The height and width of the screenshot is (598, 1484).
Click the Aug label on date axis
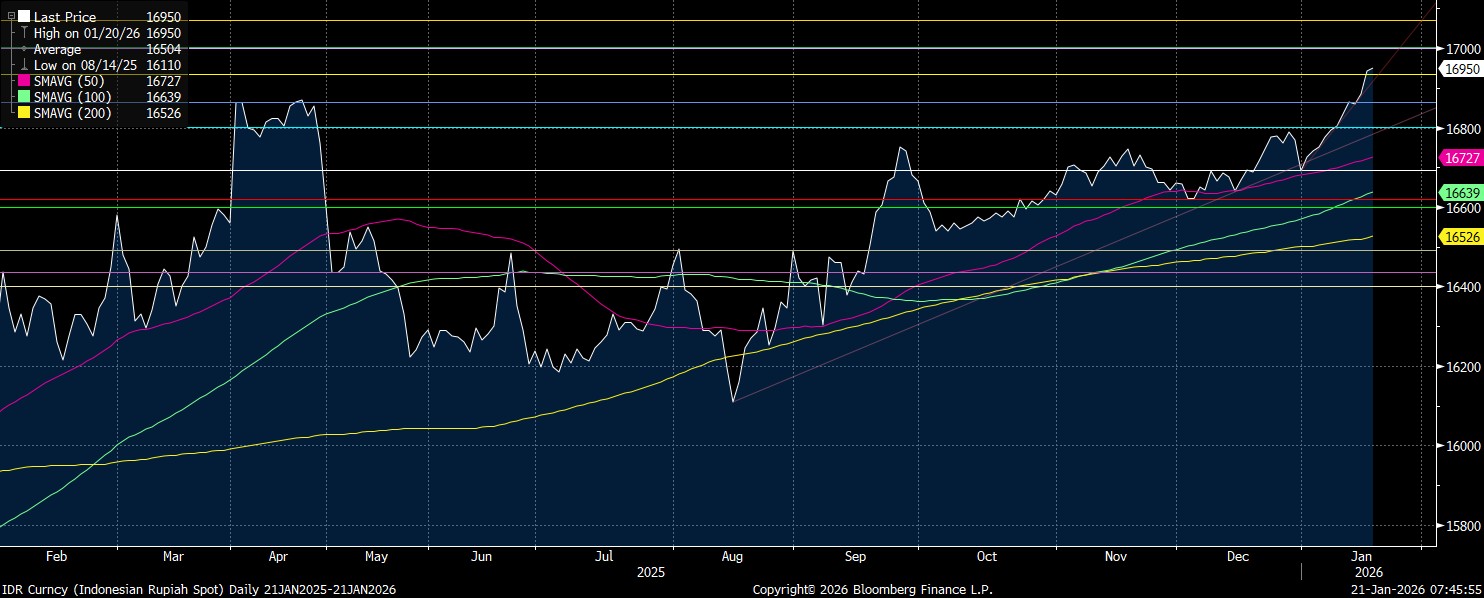click(x=731, y=556)
